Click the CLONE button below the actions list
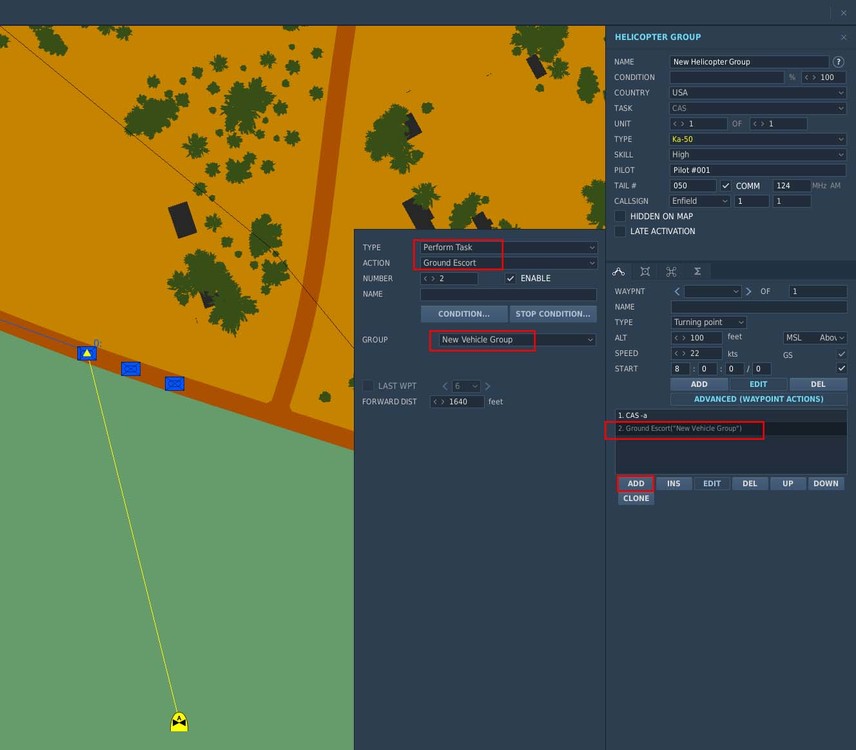Image resolution: width=856 pixels, height=750 pixels. click(x=636, y=498)
